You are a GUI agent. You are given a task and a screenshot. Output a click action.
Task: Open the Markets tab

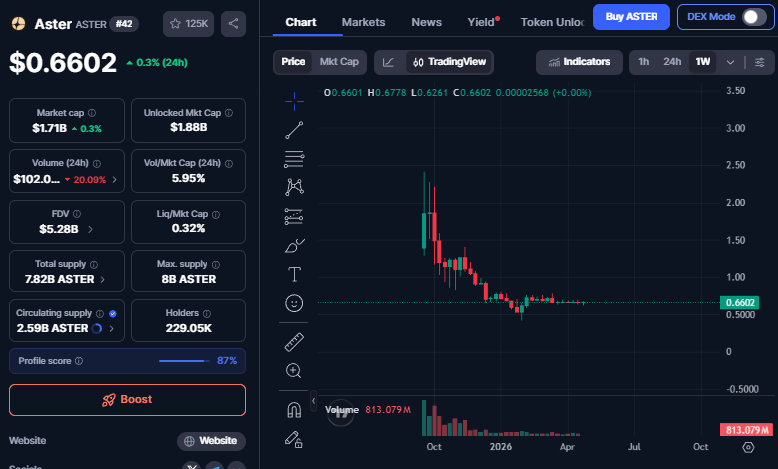[x=363, y=22]
